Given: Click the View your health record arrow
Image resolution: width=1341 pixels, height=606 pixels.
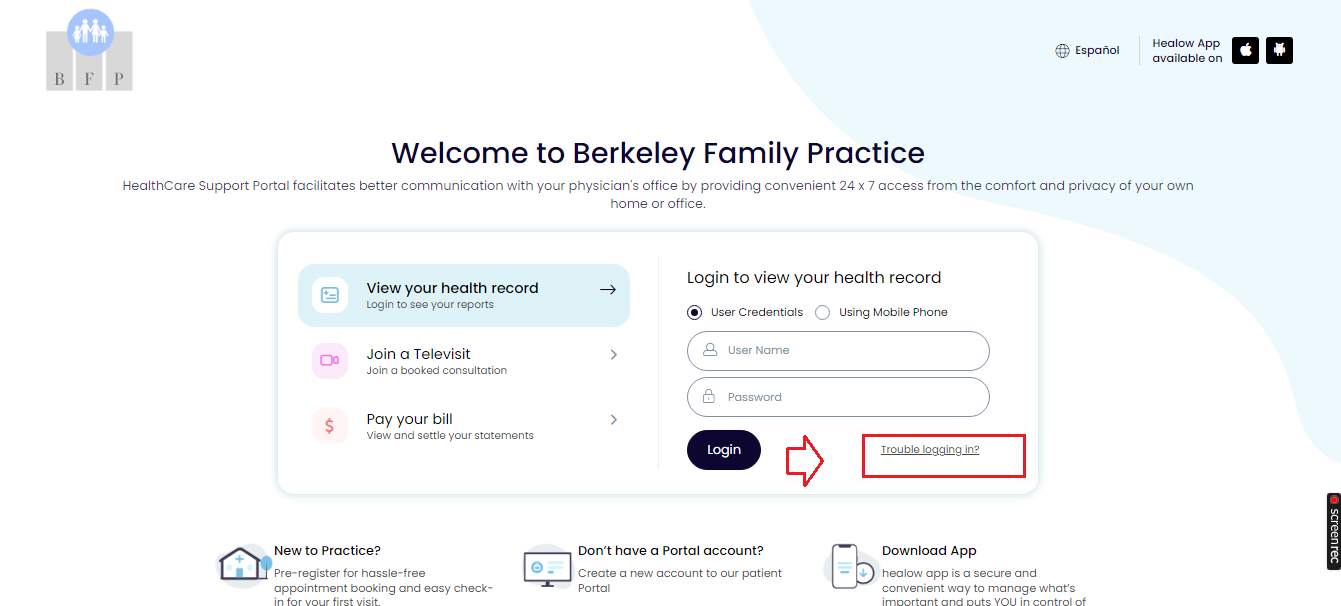Looking at the screenshot, I should (607, 289).
